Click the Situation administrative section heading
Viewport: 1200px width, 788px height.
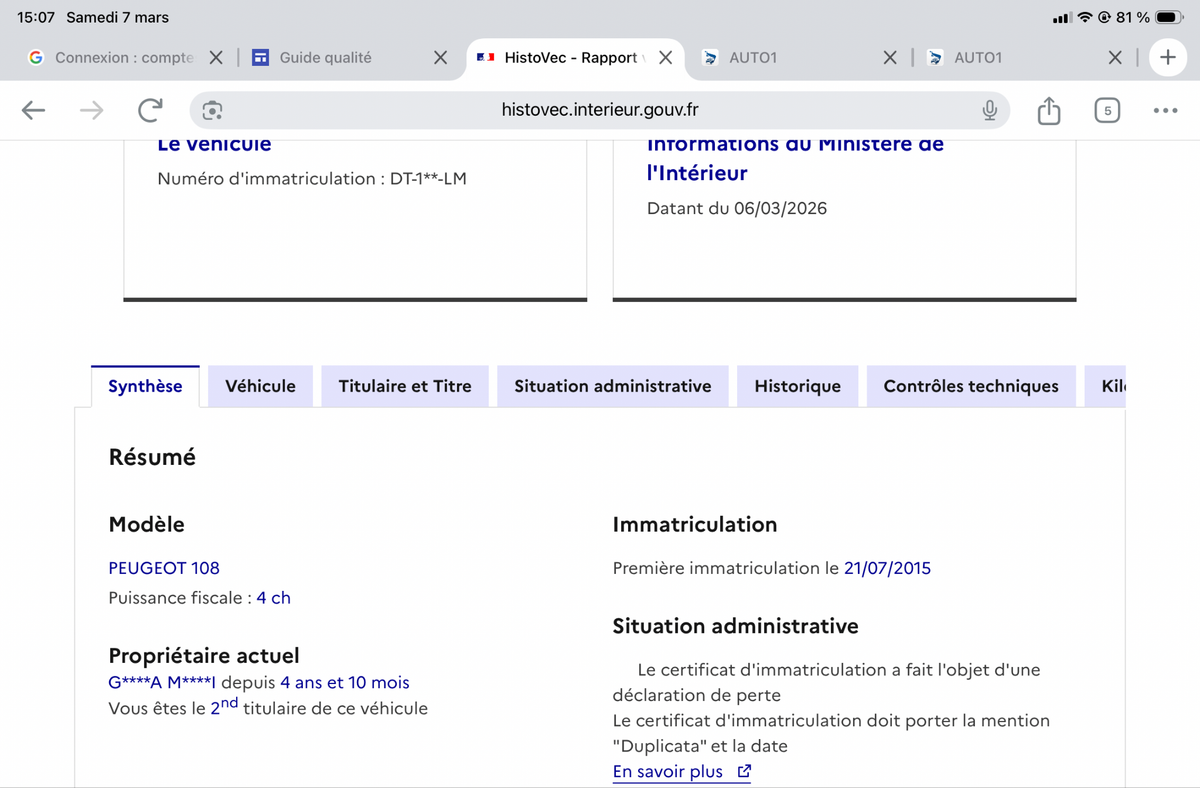coord(735,626)
